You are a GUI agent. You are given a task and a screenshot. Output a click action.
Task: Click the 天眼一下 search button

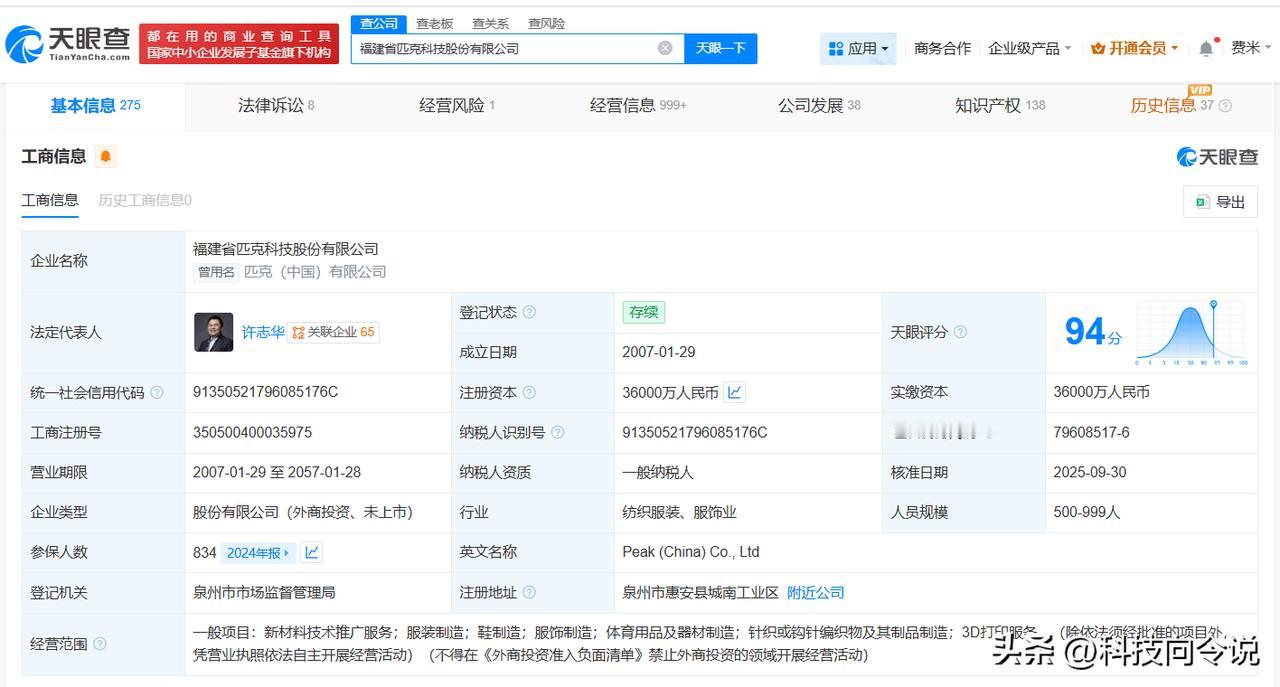click(720, 48)
